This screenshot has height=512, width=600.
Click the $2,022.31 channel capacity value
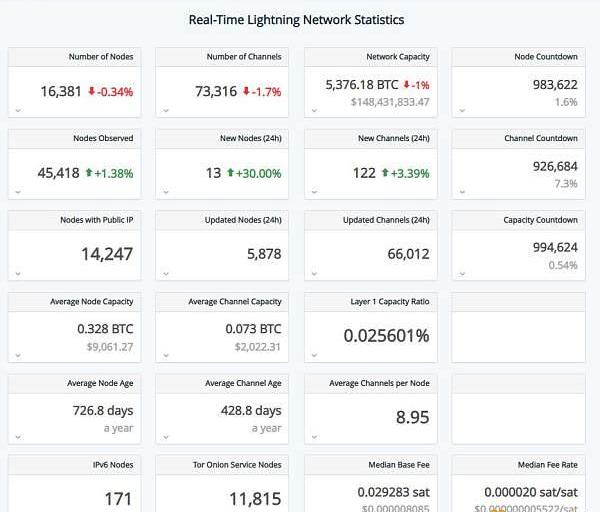pos(258,347)
